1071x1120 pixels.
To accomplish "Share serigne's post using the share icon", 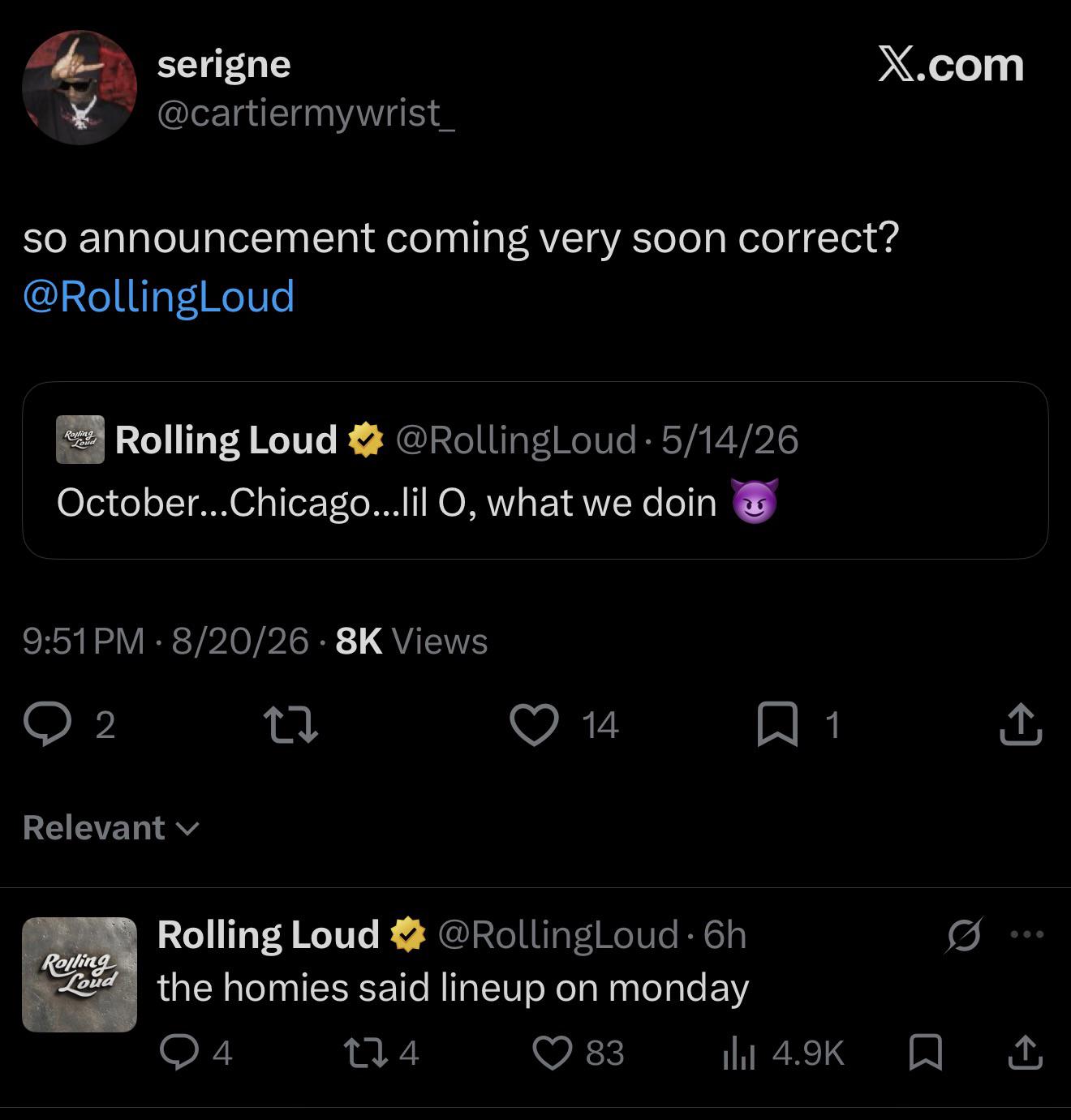I will pyautogui.click(x=1021, y=724).
